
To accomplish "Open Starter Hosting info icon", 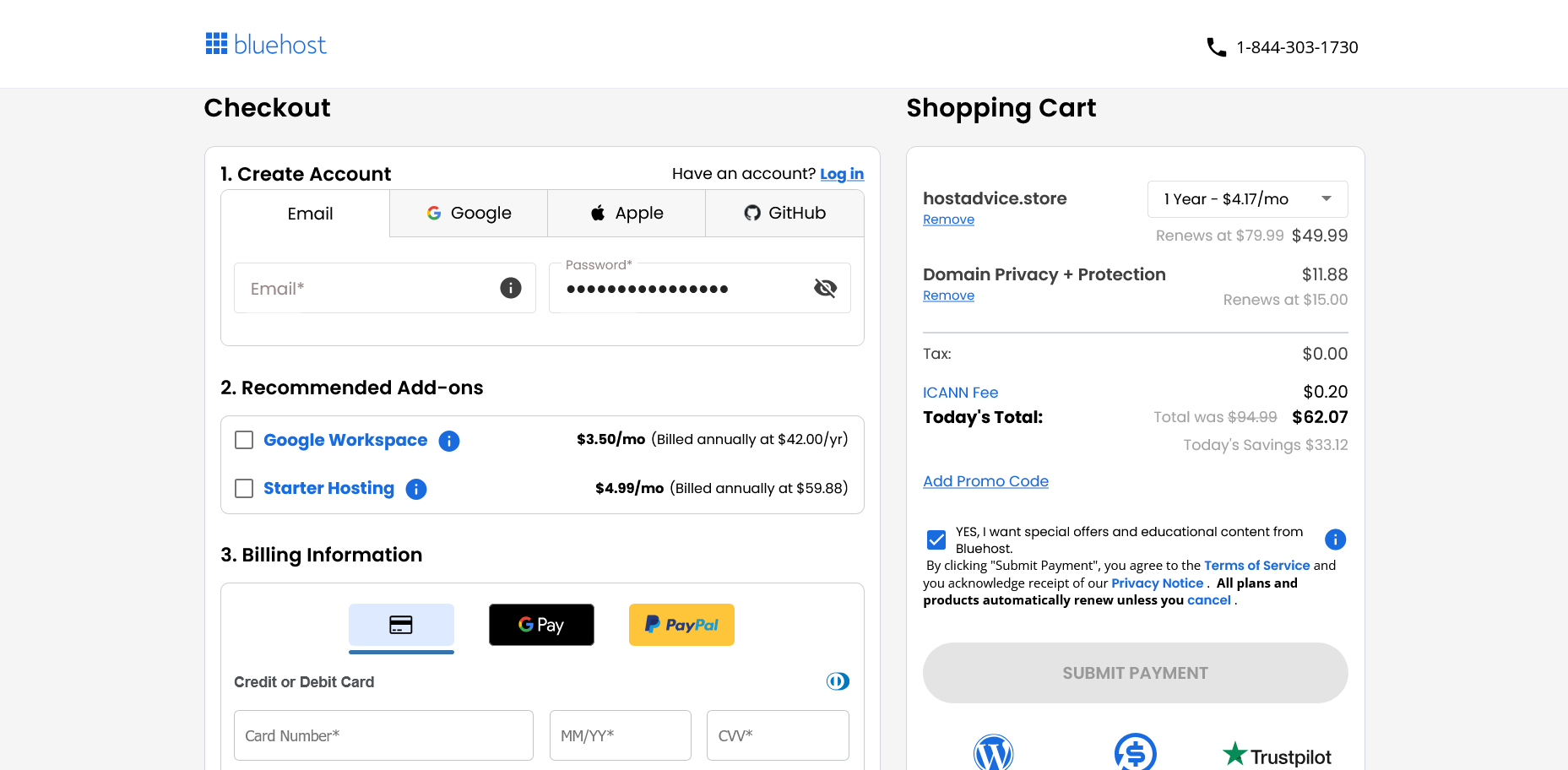I will 416,489.
